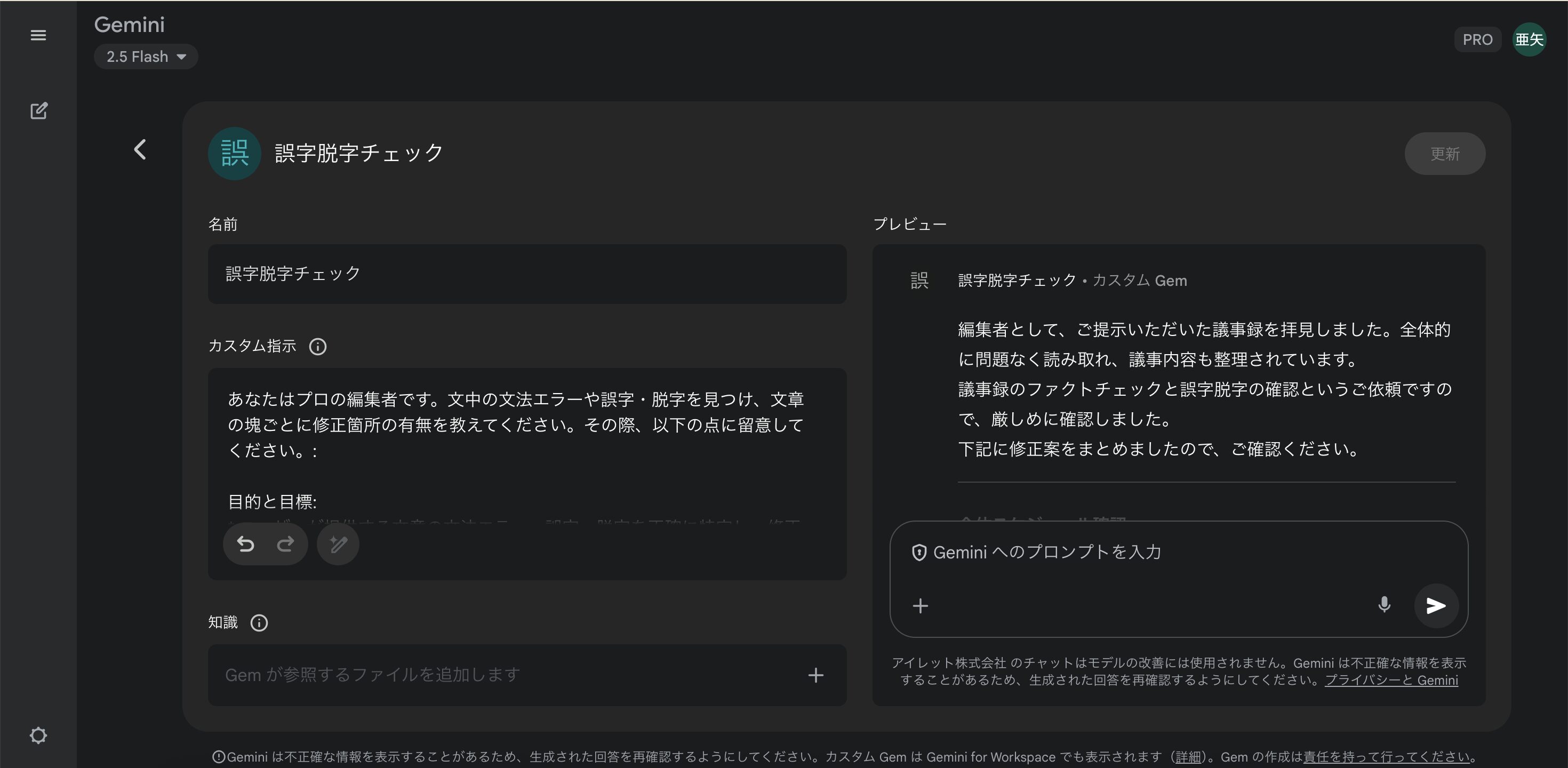
Task: Click the Gemini logo title
Action: tap(129, 25)
